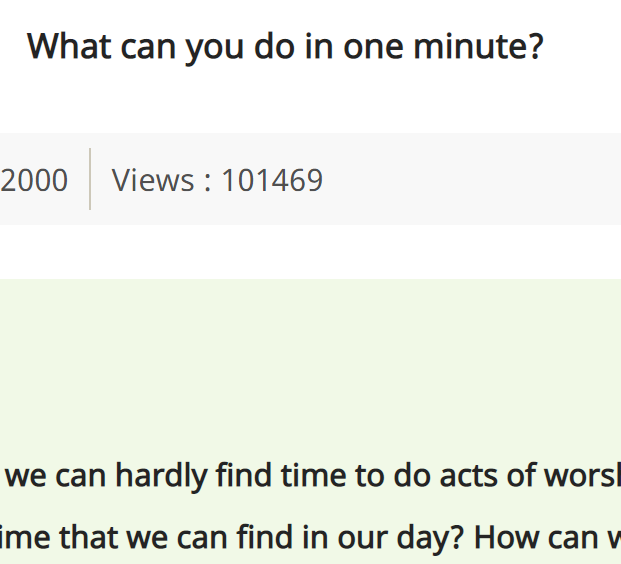Click the word "you" in the title
The image size is (621, 564).
click(215, 50)
